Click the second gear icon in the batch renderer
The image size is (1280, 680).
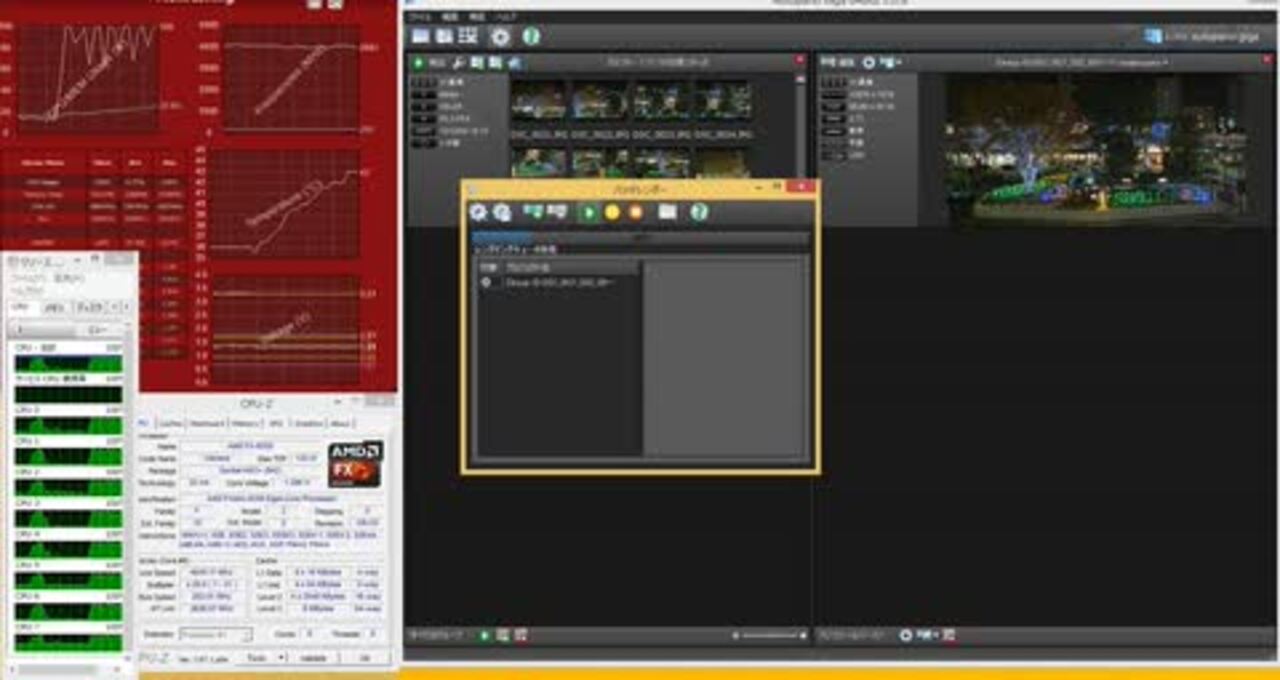pyautogui.click(x=503, y=212)
